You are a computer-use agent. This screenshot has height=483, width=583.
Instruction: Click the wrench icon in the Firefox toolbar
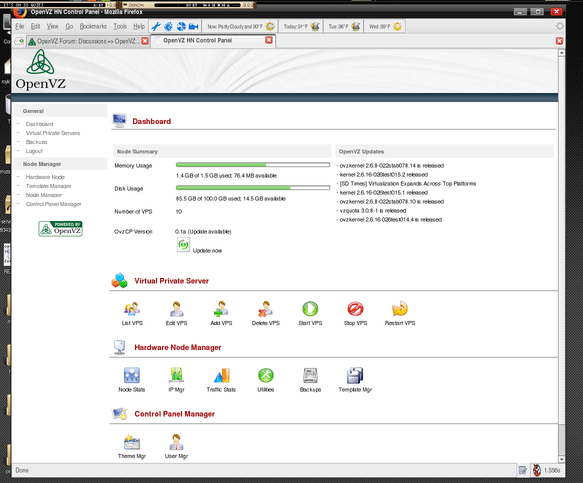point(156,26)
